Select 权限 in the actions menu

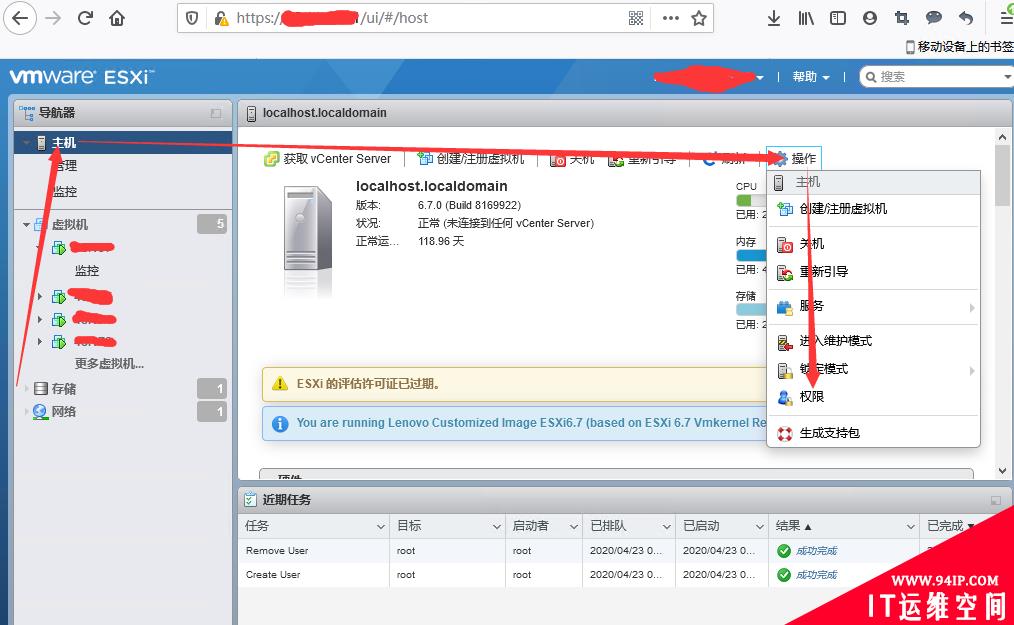tap(873, 397)
